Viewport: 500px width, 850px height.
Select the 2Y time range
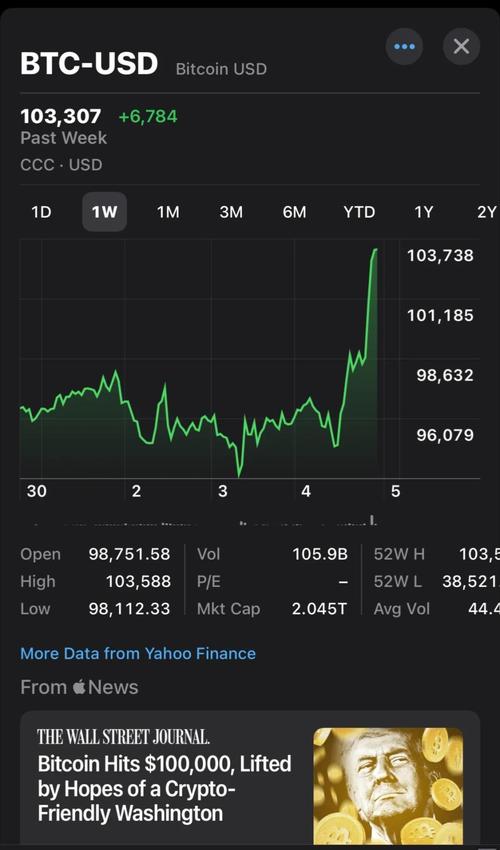pos(486,212)
